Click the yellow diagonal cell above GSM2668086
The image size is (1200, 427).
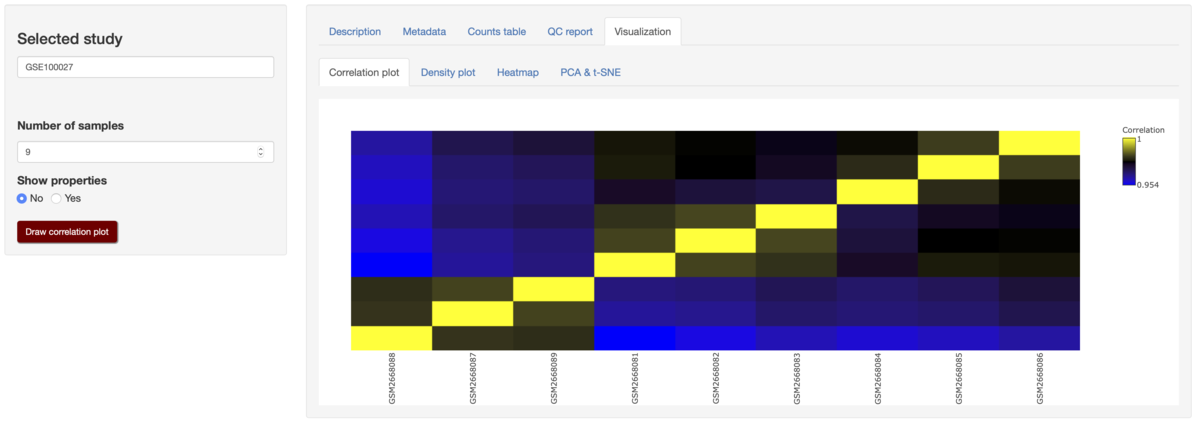click(x=1039, y=142)
